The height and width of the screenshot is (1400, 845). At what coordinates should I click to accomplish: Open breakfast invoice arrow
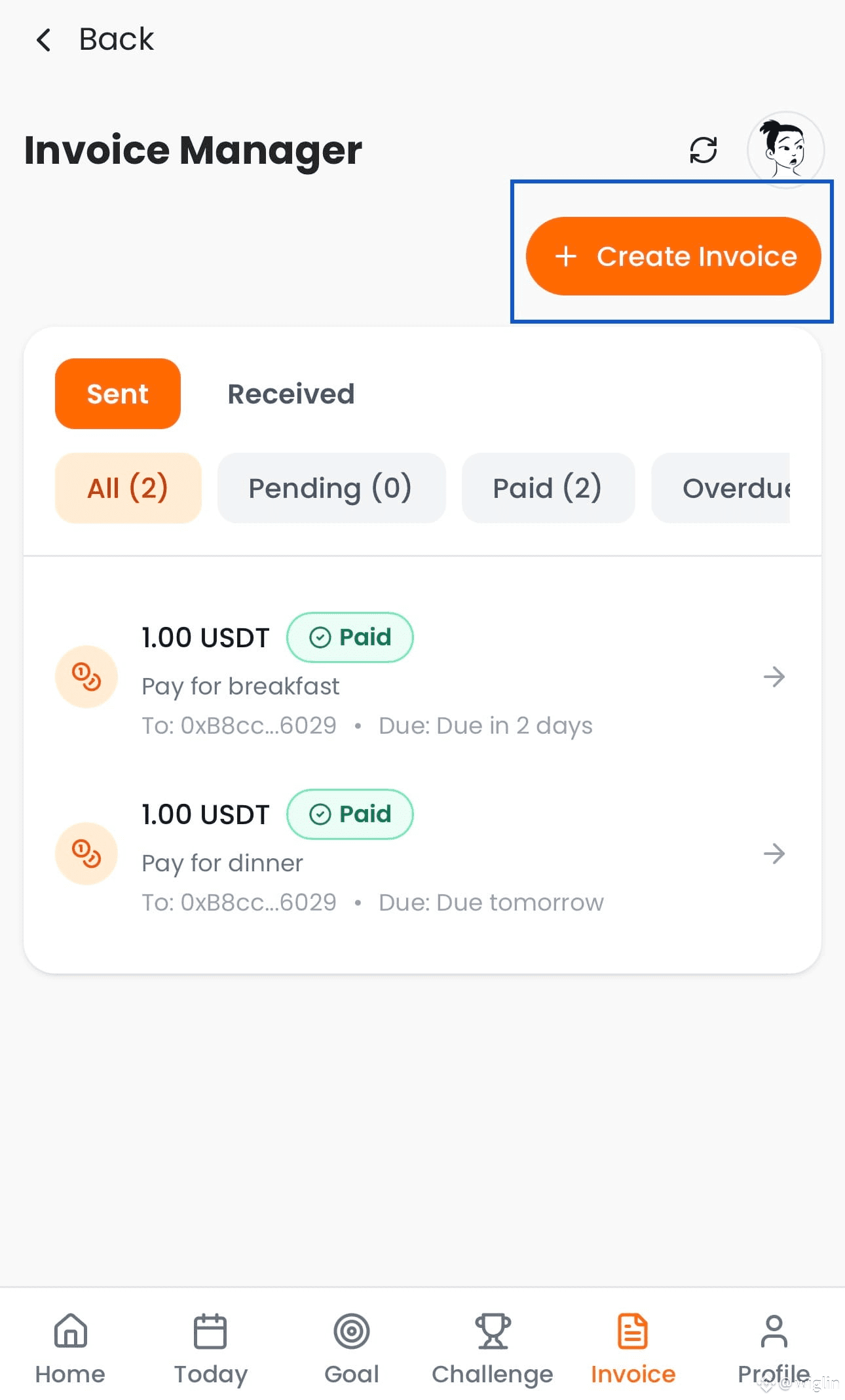(774, 677)
